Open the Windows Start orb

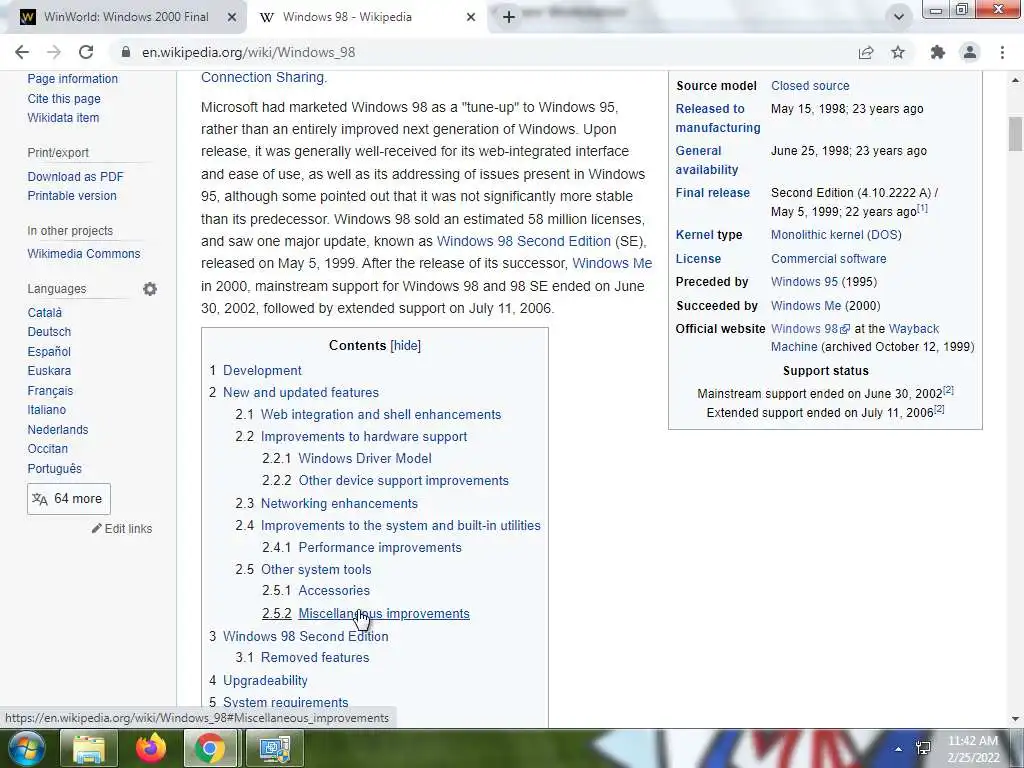pyautogui.click(x=25, y=748)
